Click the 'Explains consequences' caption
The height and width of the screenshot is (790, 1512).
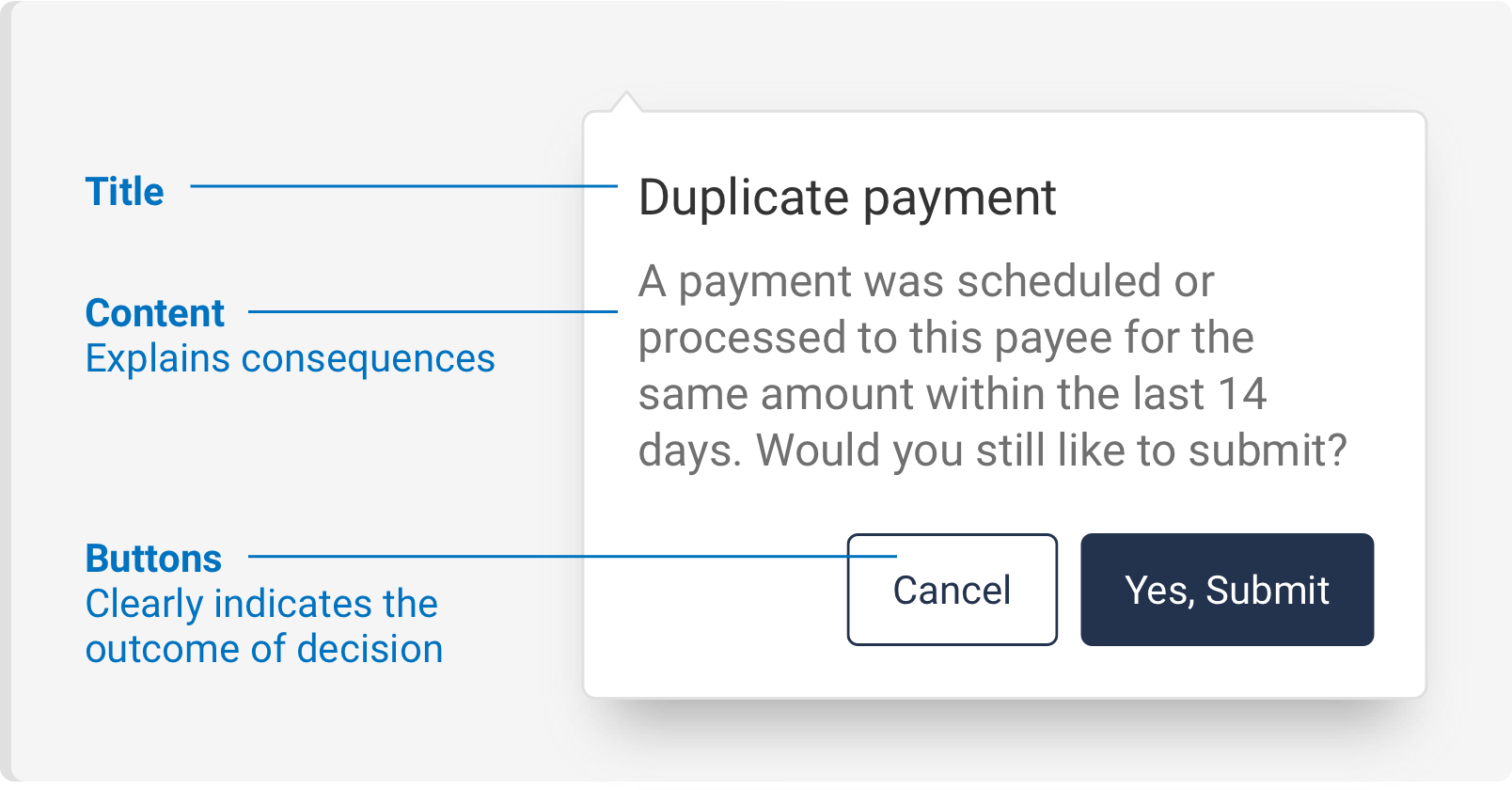tap(290, 358)
